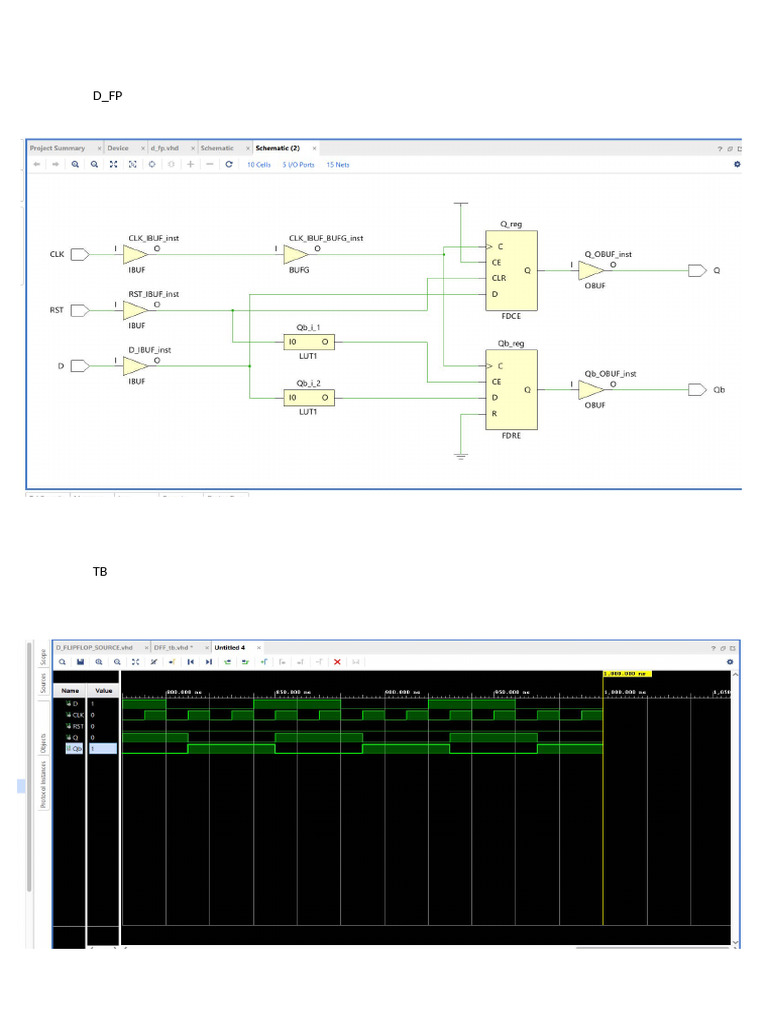Image resolution: width=768 pixels, height=1024 pixels.
Task: Open help for the schematic window
Action: (720, 149)
